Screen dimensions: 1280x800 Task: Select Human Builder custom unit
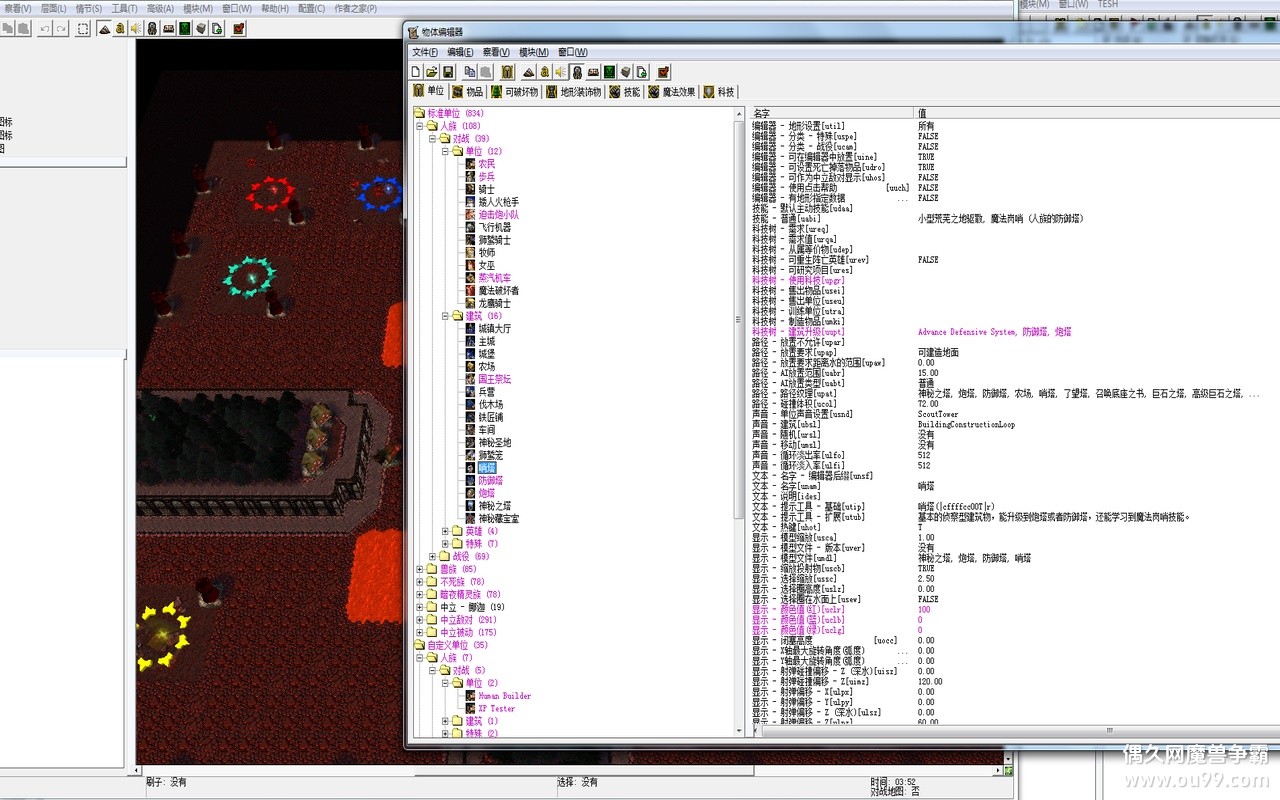[x=504, y=696]
